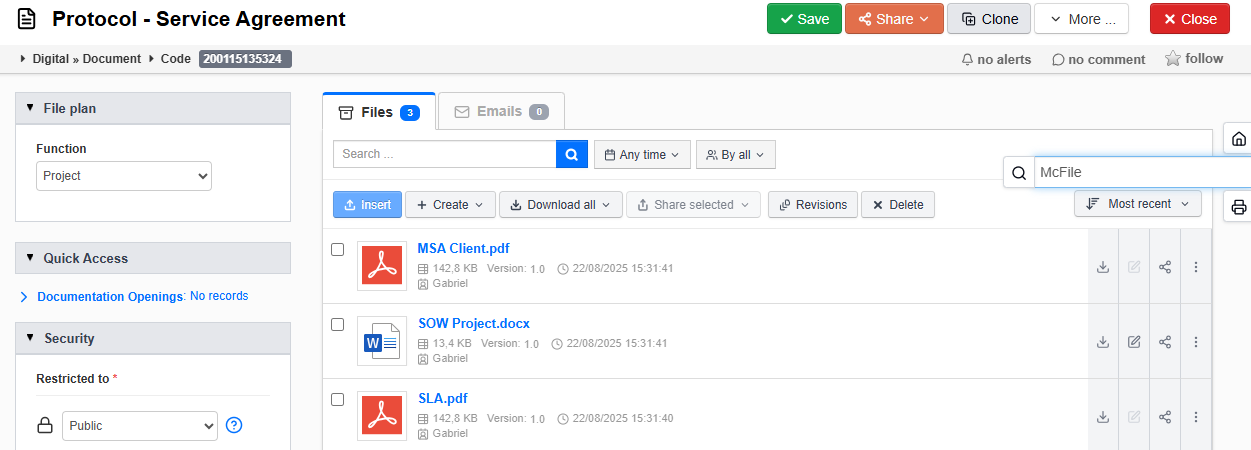Clone this document
The width and height of the screenshot is (1251, 450).
point(989,19)
